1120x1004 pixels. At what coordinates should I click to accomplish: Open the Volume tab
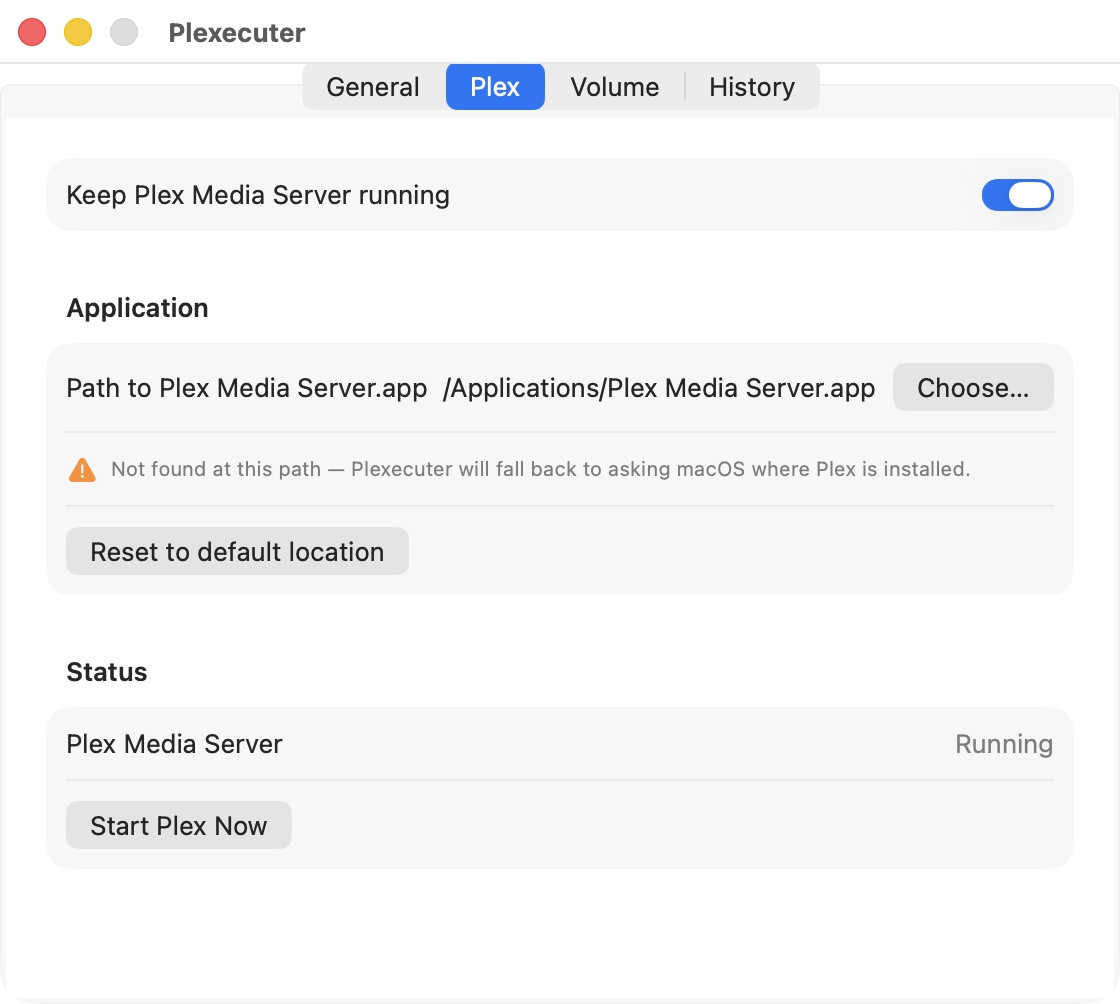[614, 87]
